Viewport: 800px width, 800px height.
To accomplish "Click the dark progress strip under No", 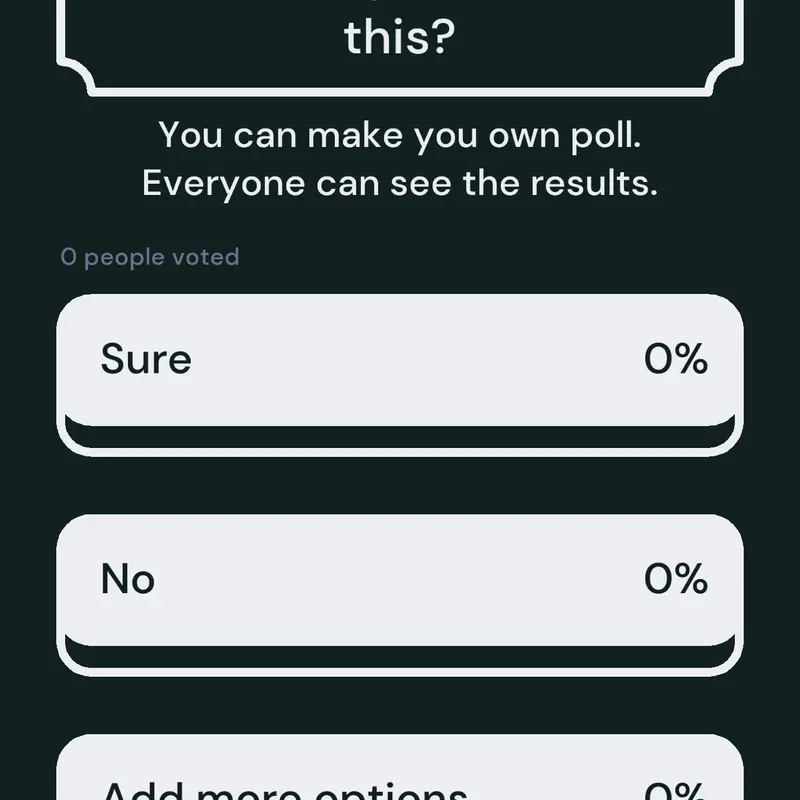I will click(x=399, y=656).
